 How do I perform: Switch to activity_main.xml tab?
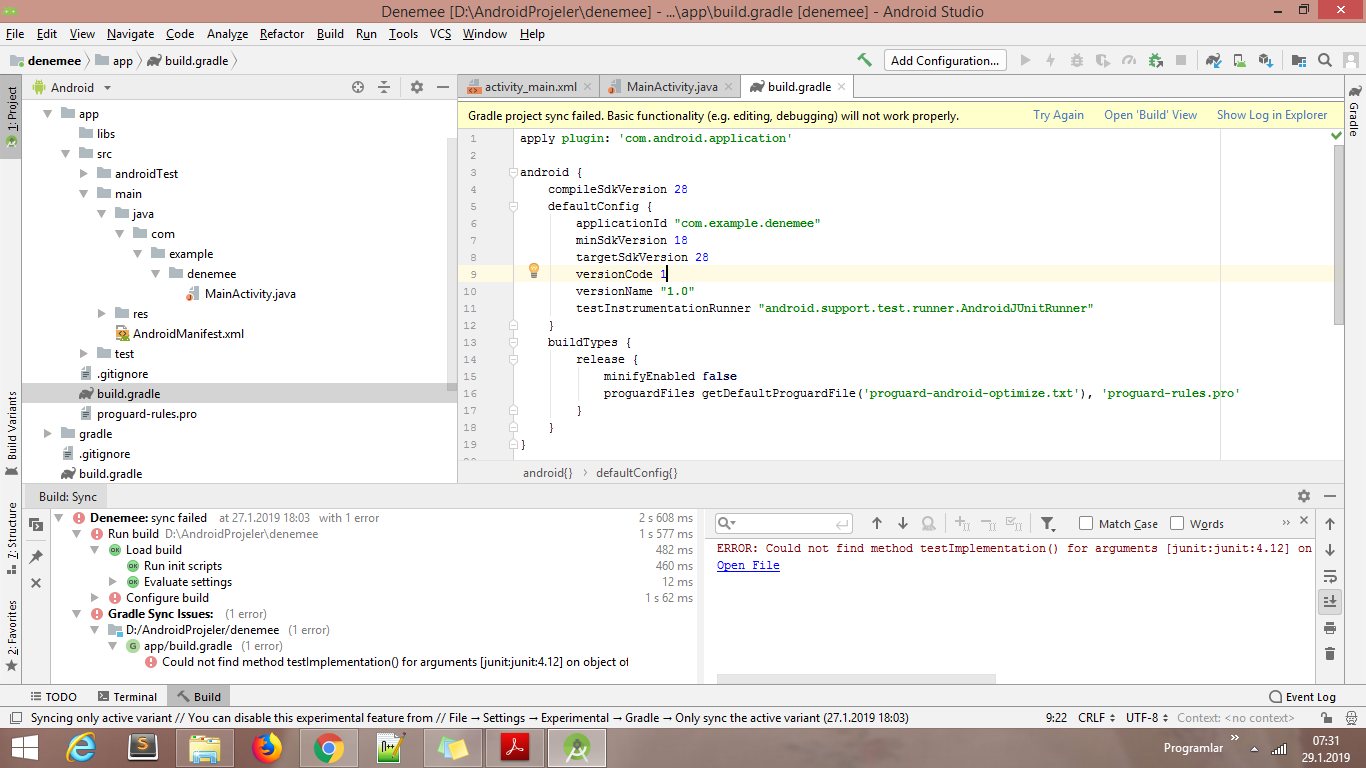point(529,87)
